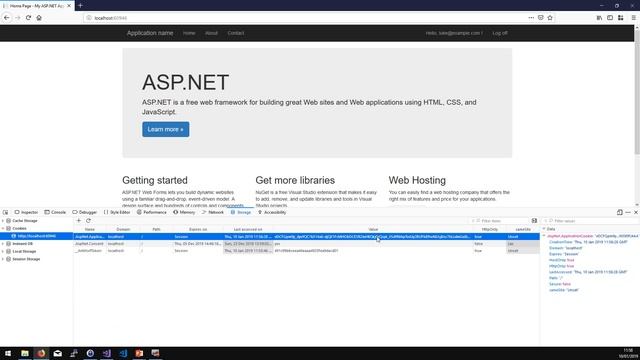The width and height of the screenshot is (640, 360).
Task: Open the page actions three-dot menu
Action: 531,18
